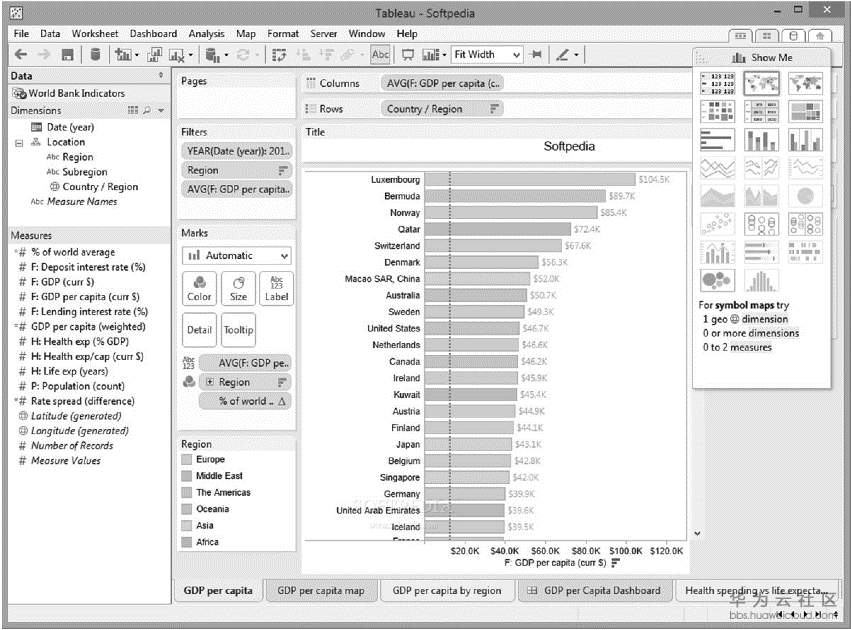
Task: Click AVG(F: GDP per capita) pill on Columns
Action: tap(442, 83)
